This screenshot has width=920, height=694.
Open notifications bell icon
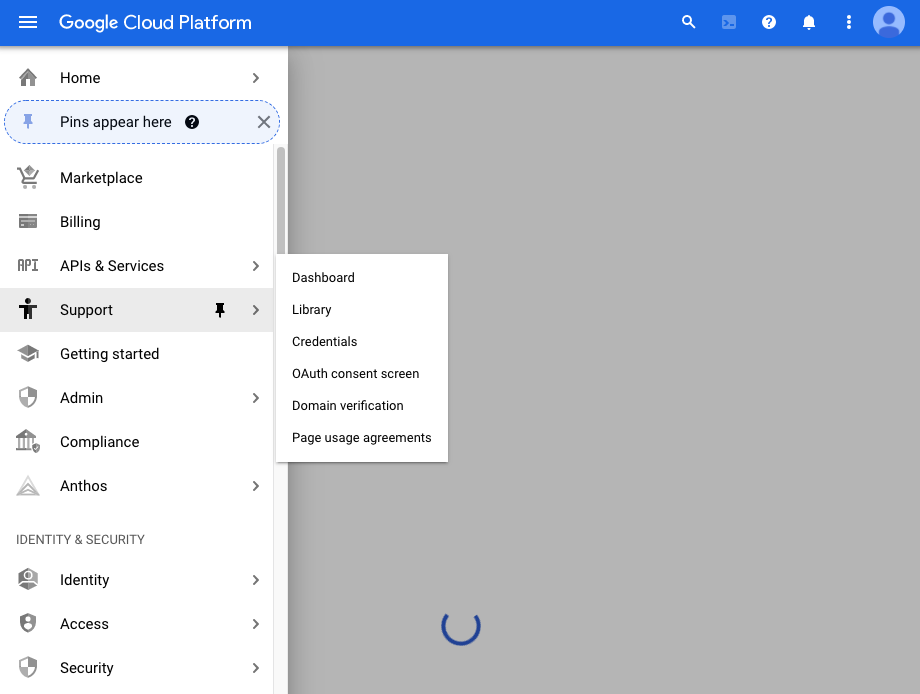[809, 22]
